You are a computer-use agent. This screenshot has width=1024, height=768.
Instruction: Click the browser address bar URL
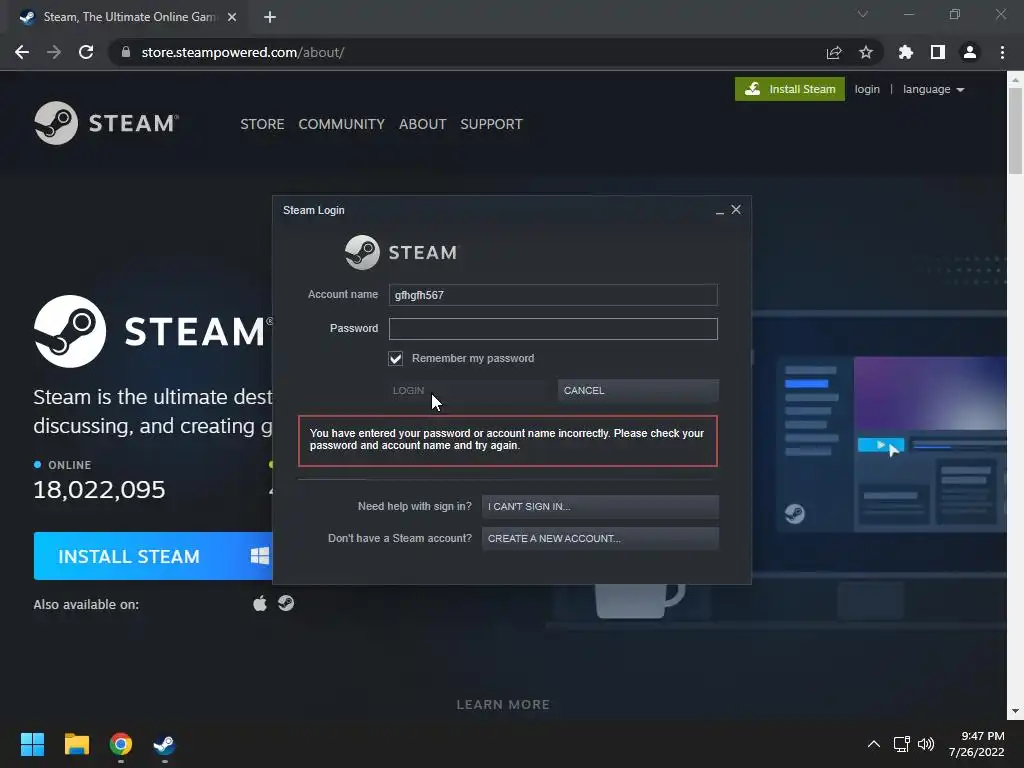click(243, 52)
